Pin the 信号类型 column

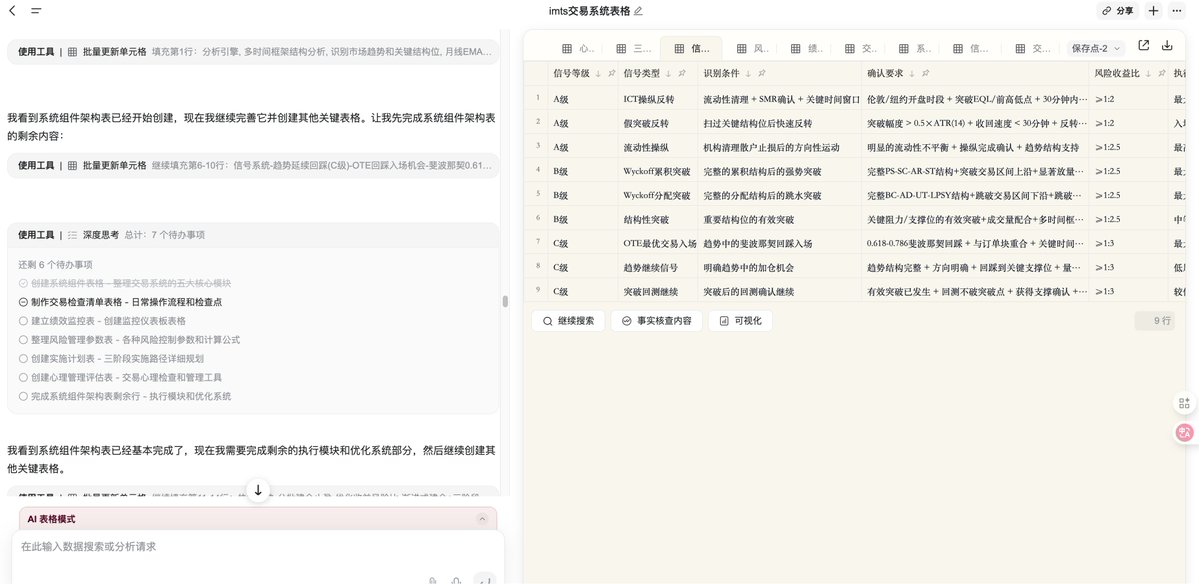[682, 73]
